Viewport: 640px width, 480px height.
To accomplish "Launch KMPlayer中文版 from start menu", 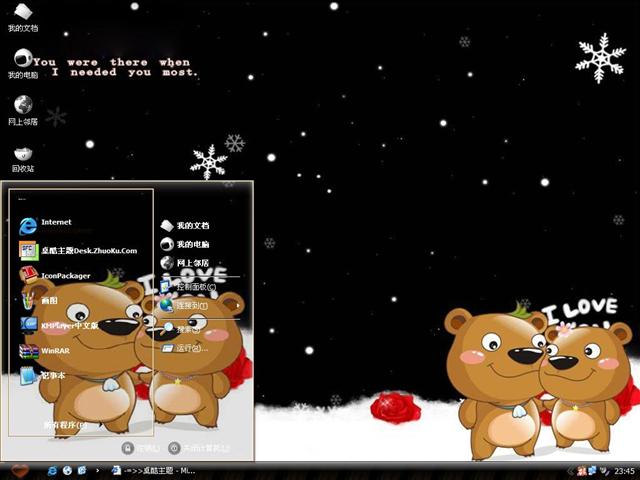I will pyautogui.click(x=59, y=325).
